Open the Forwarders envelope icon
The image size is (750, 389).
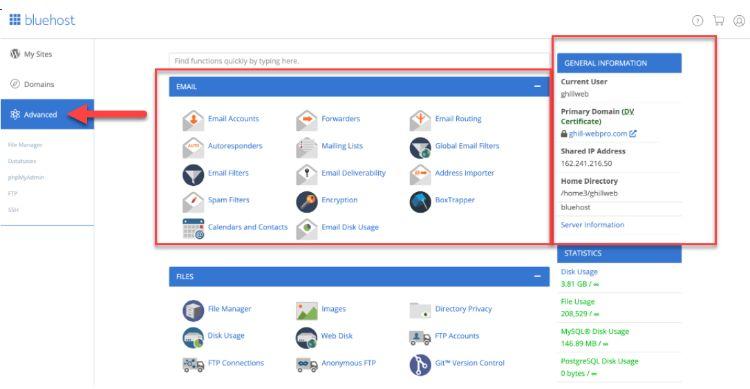307,120
